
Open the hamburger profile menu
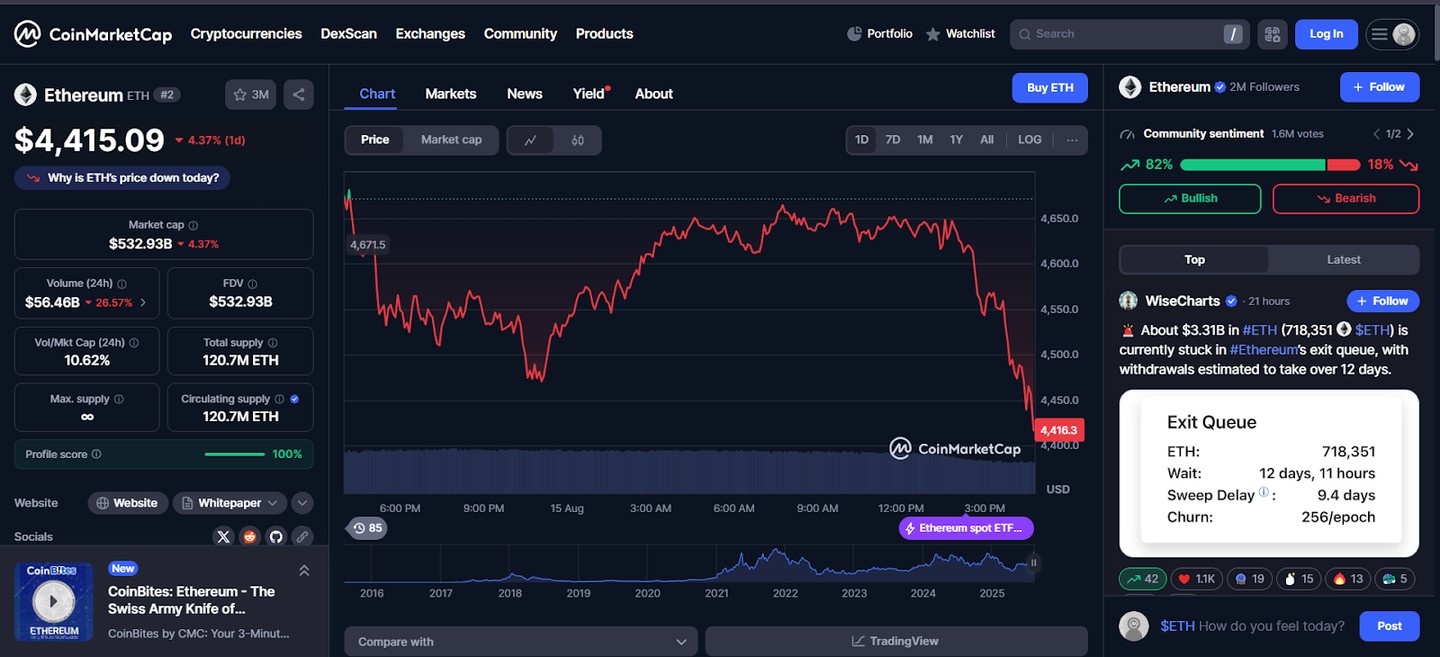[x=1392, y=34]
